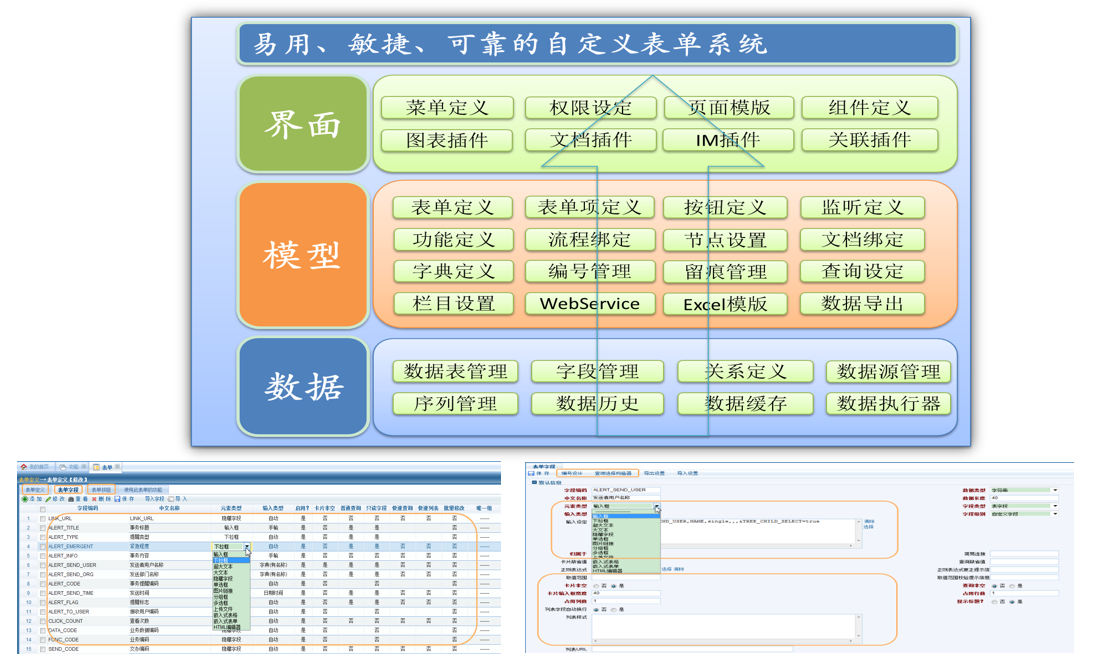Click the 数据长度 input field

coord(1025,498)
